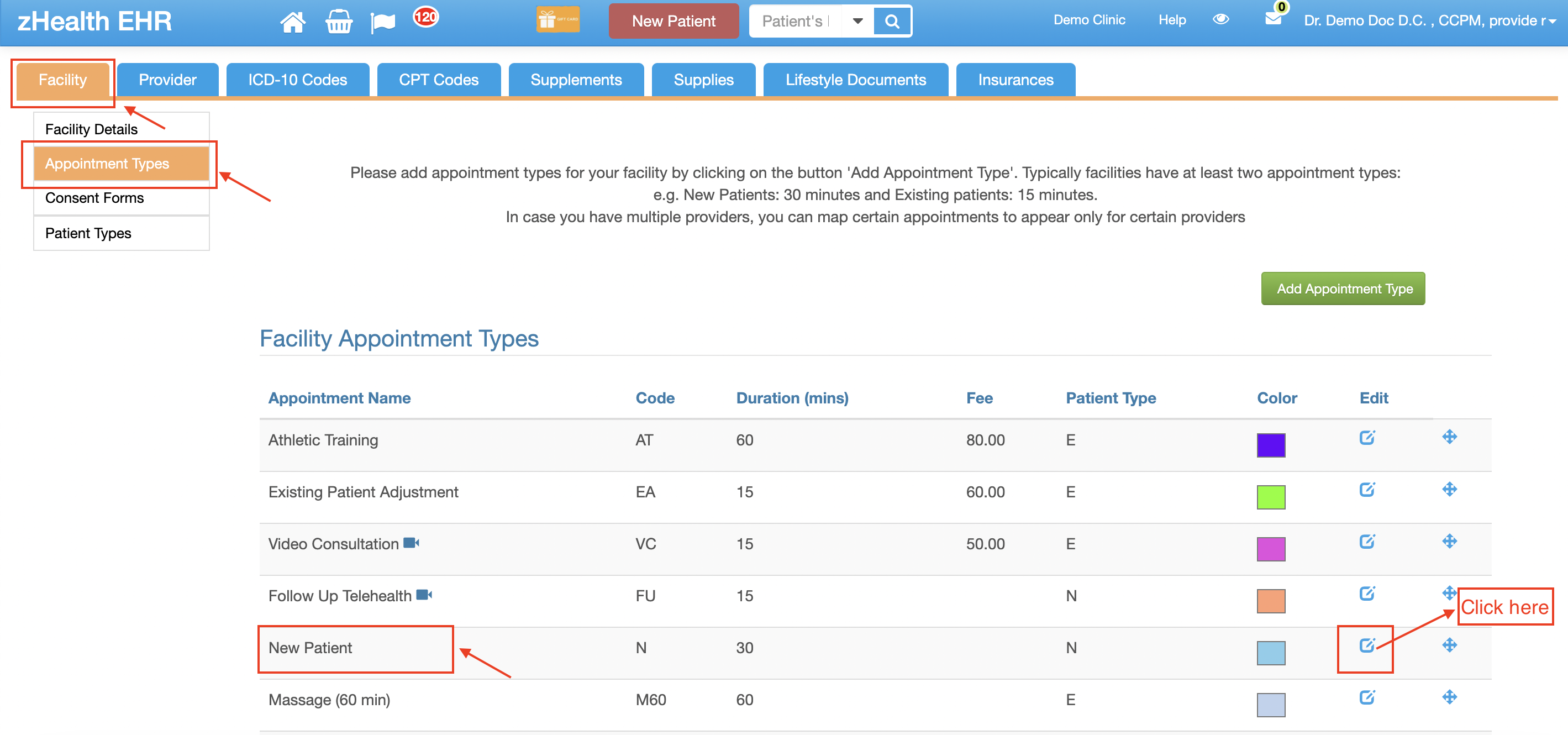Open the Demo Clinic link

click(1089, 19)
